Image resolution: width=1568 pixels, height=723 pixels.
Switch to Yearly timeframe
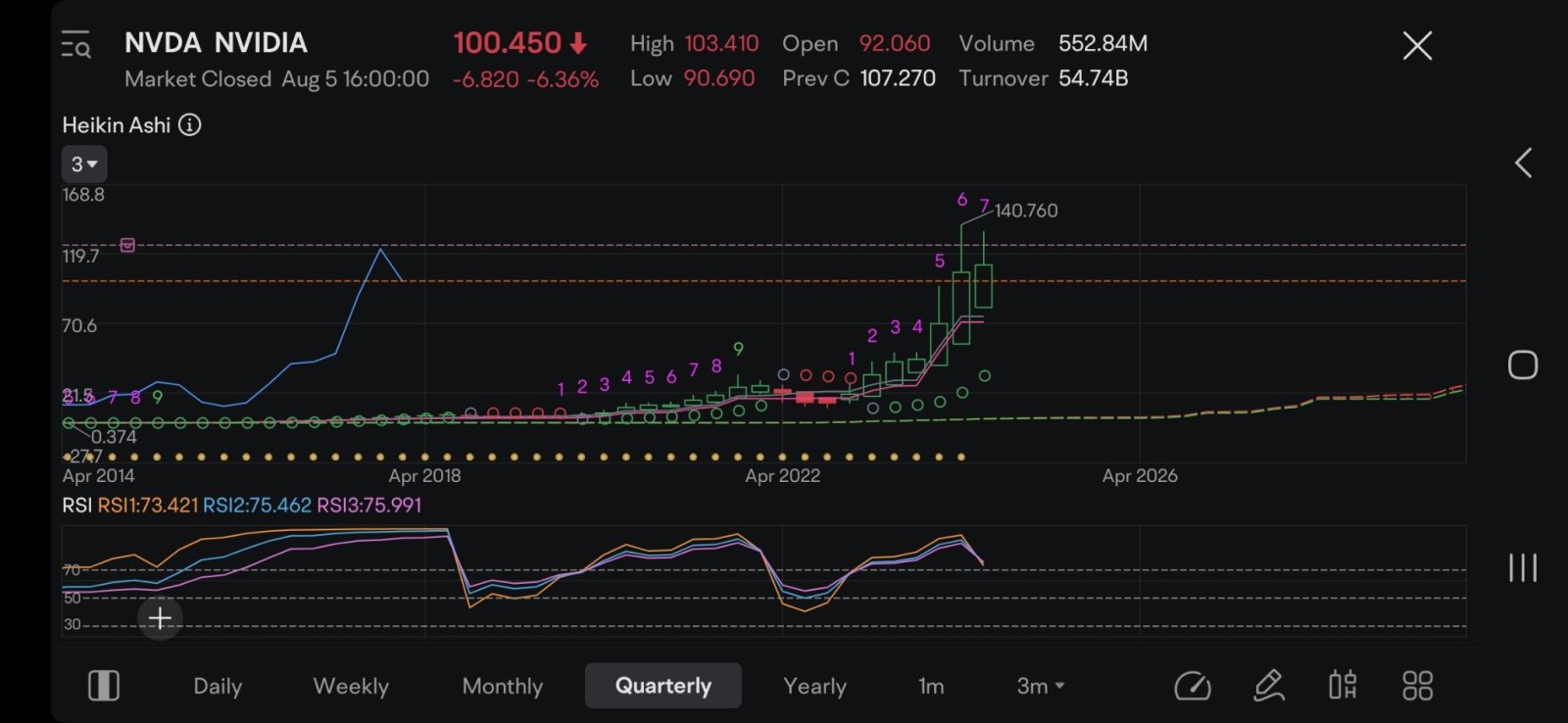point(814,686)
